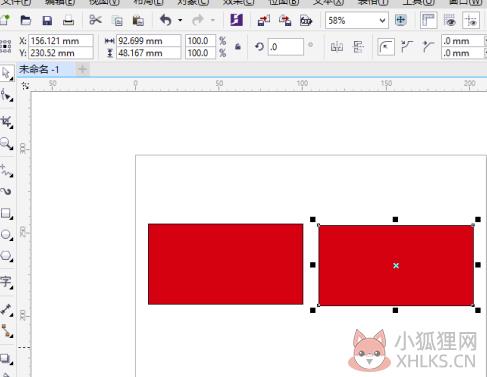Select the Parallel Dimension tool
This screenshot has height=377, width=487.
click(6, 310)
